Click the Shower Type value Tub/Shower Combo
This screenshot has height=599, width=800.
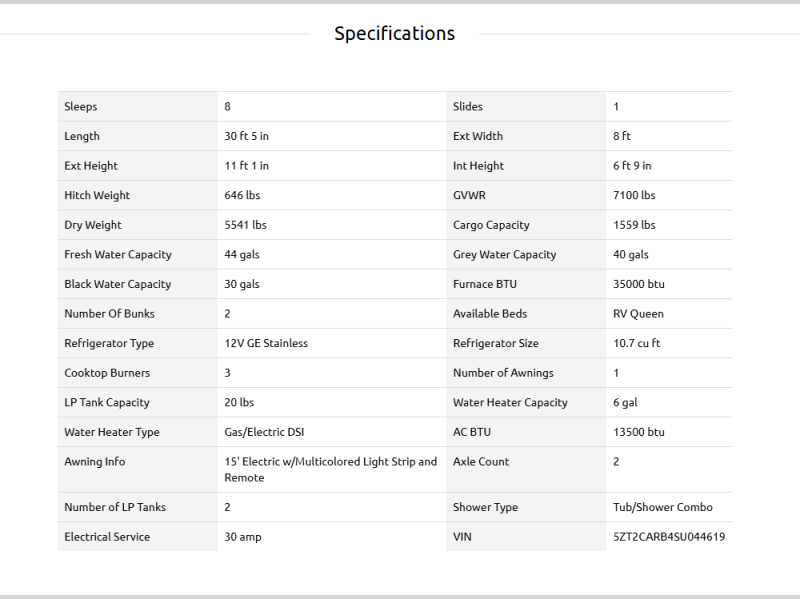[x=663, y=507]
